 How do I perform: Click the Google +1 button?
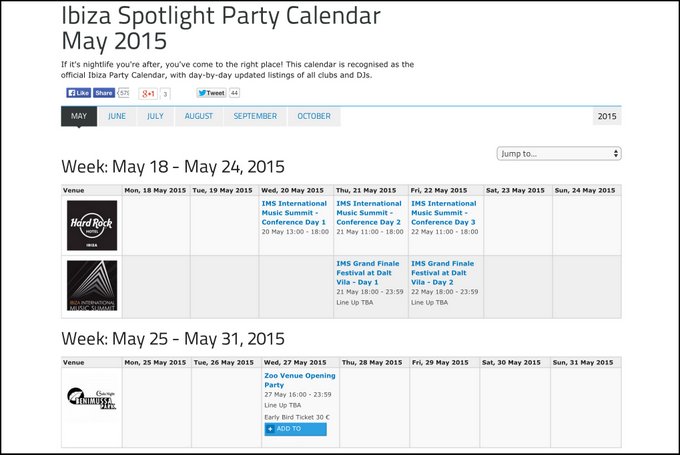(x=149, y=93)
